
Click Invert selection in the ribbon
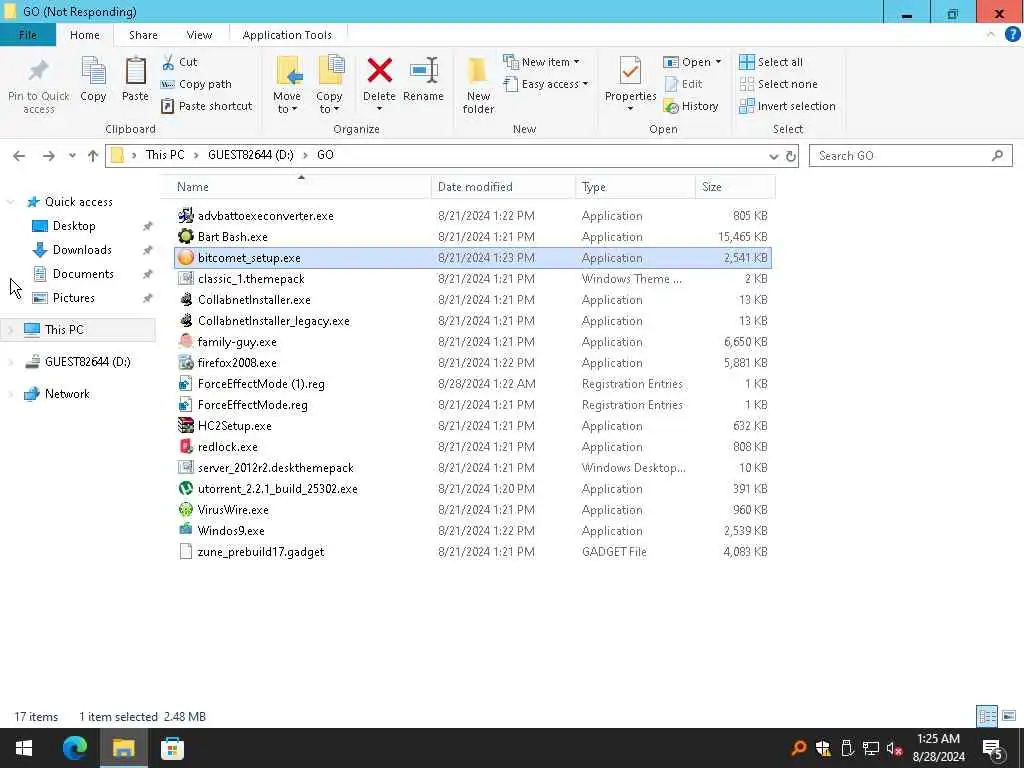[x=788, y=106]
